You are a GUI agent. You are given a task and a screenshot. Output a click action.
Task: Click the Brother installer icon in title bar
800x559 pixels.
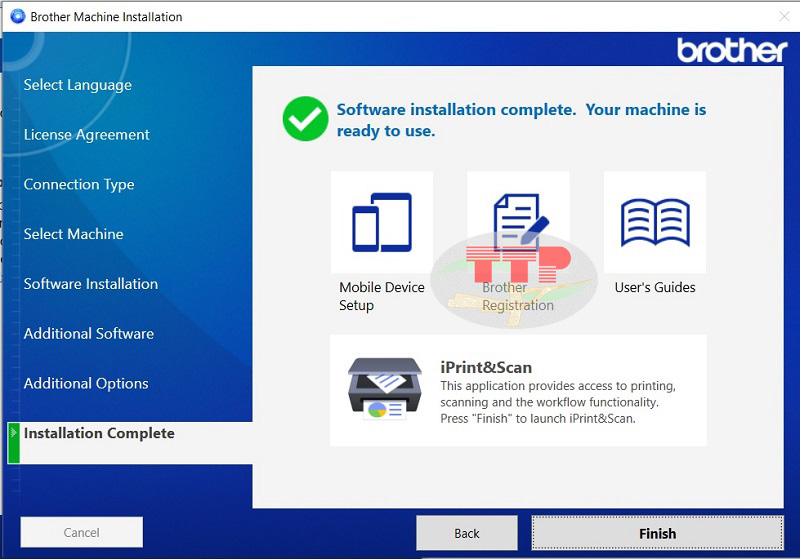click(x=17, y=16)
